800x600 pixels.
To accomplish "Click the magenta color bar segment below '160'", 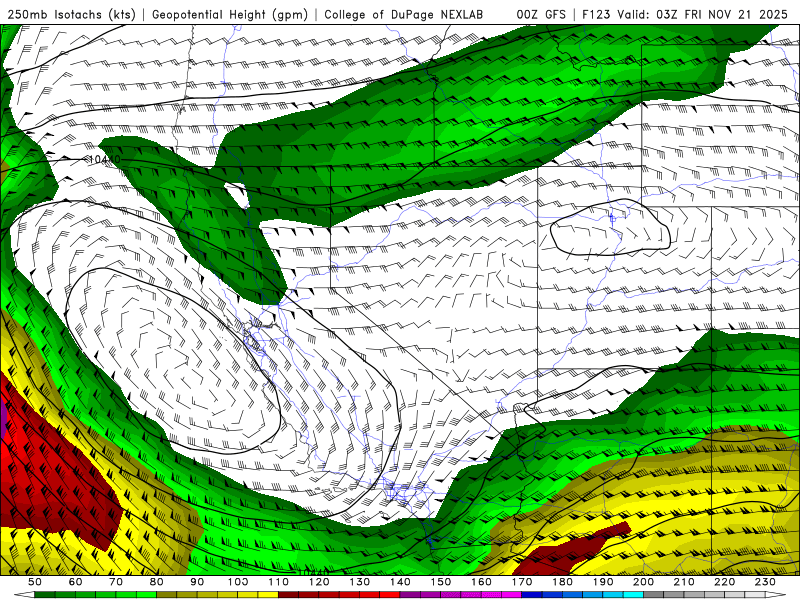I will coord(491,595).
